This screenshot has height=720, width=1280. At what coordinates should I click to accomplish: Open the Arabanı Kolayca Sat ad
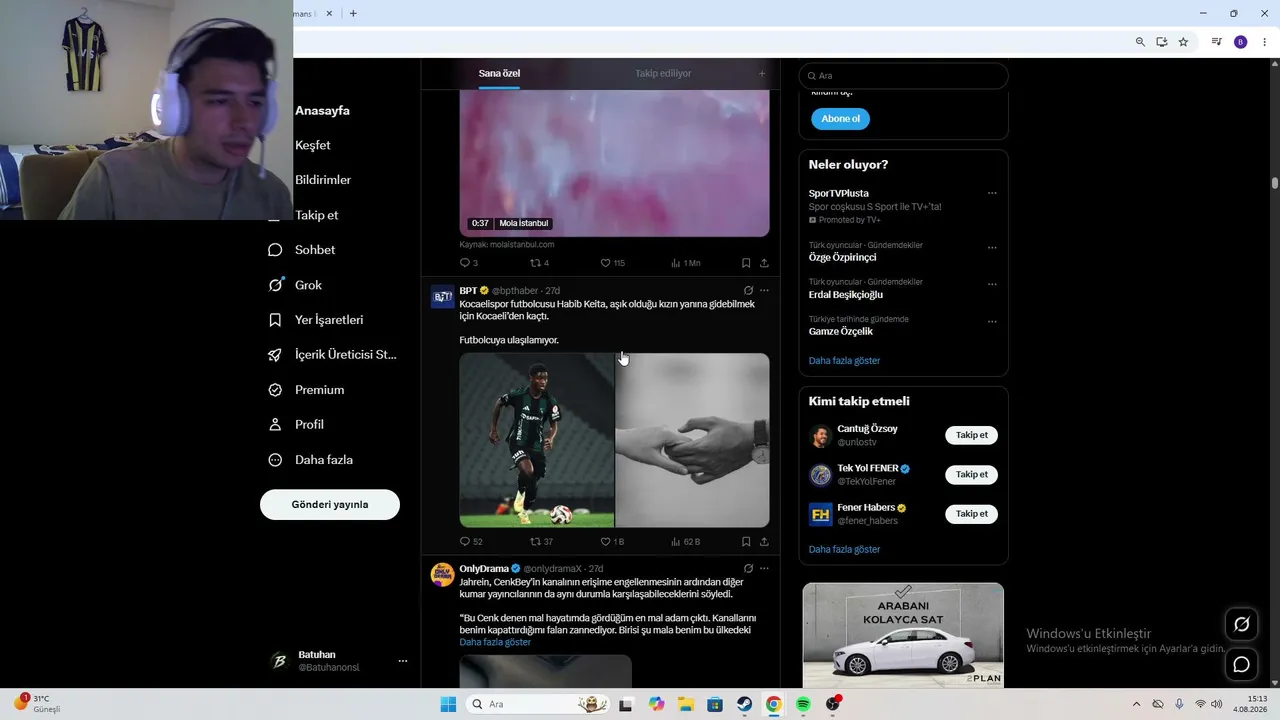(x=903, y=635)
